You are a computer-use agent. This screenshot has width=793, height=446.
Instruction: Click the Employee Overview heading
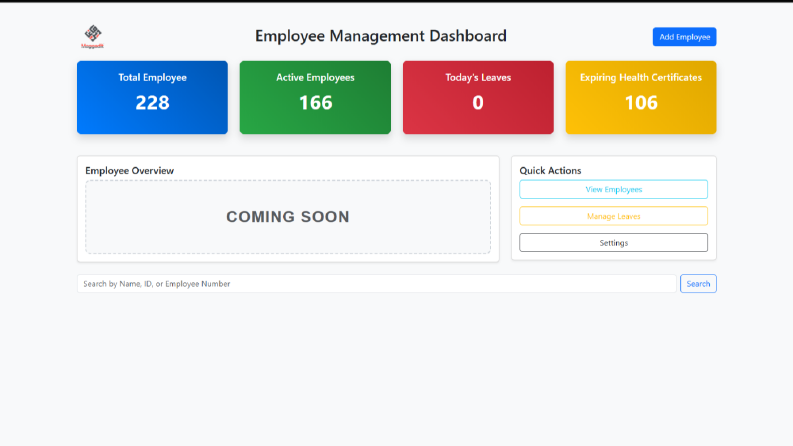[x=129, y=170]
